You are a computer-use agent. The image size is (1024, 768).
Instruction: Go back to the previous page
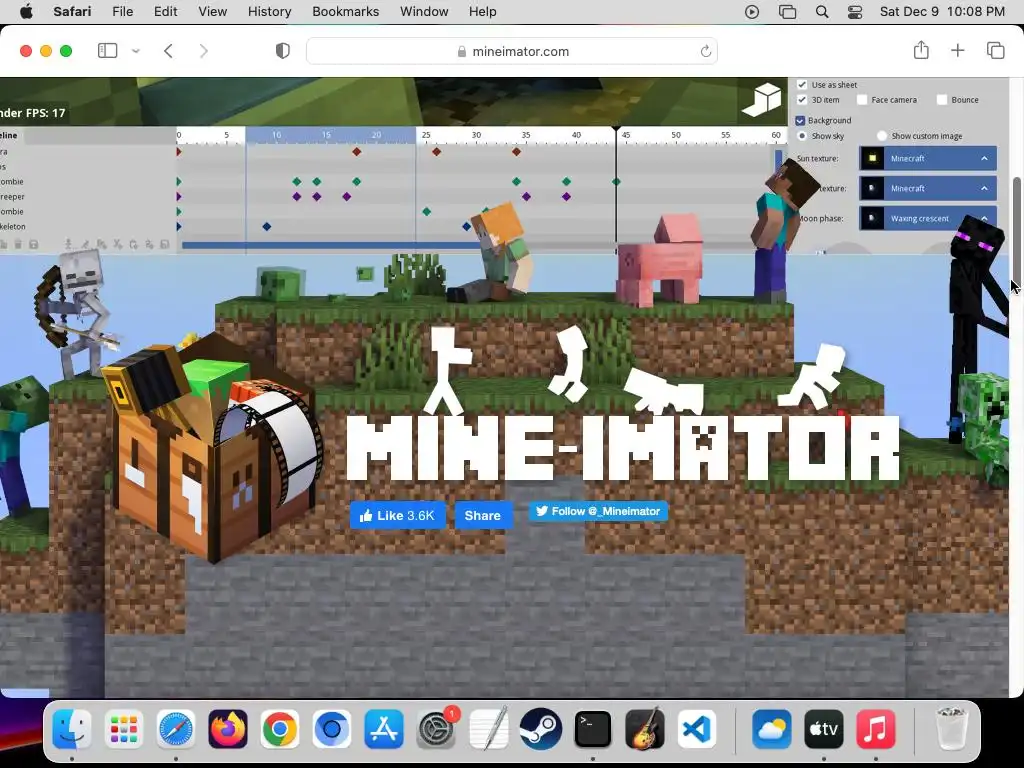click(x=168, y=51)
